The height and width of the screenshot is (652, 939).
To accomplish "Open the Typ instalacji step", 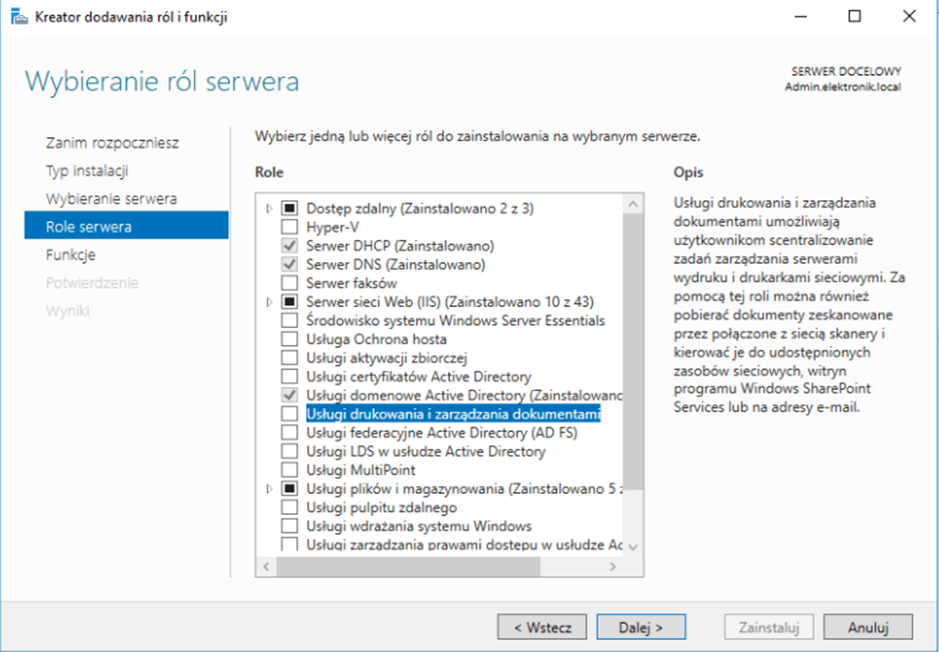I will pyautogui.click(x=87, y=171).
